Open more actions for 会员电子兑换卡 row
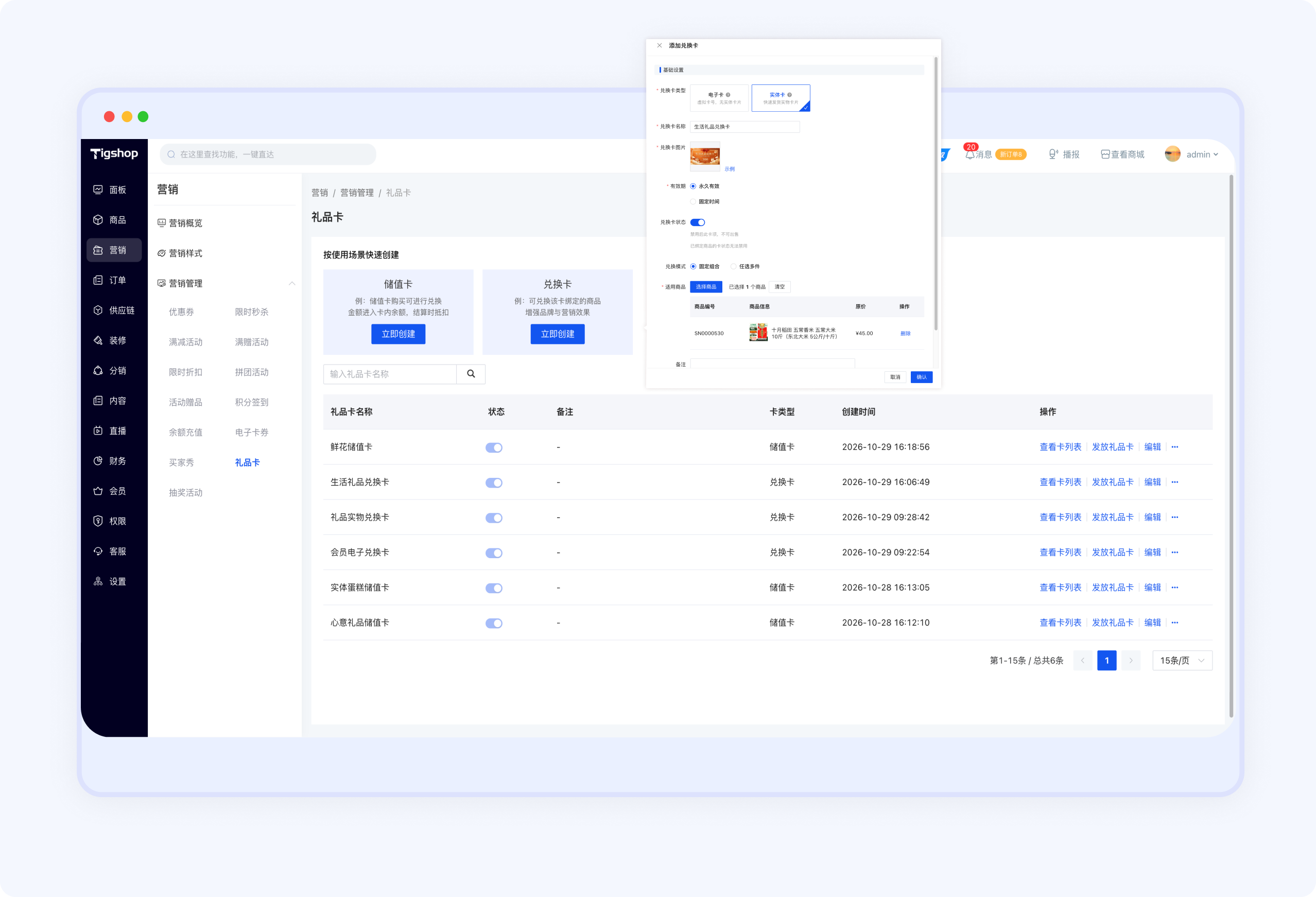Viewport: 1316px width, 897px height. (x=1175, y=552)
